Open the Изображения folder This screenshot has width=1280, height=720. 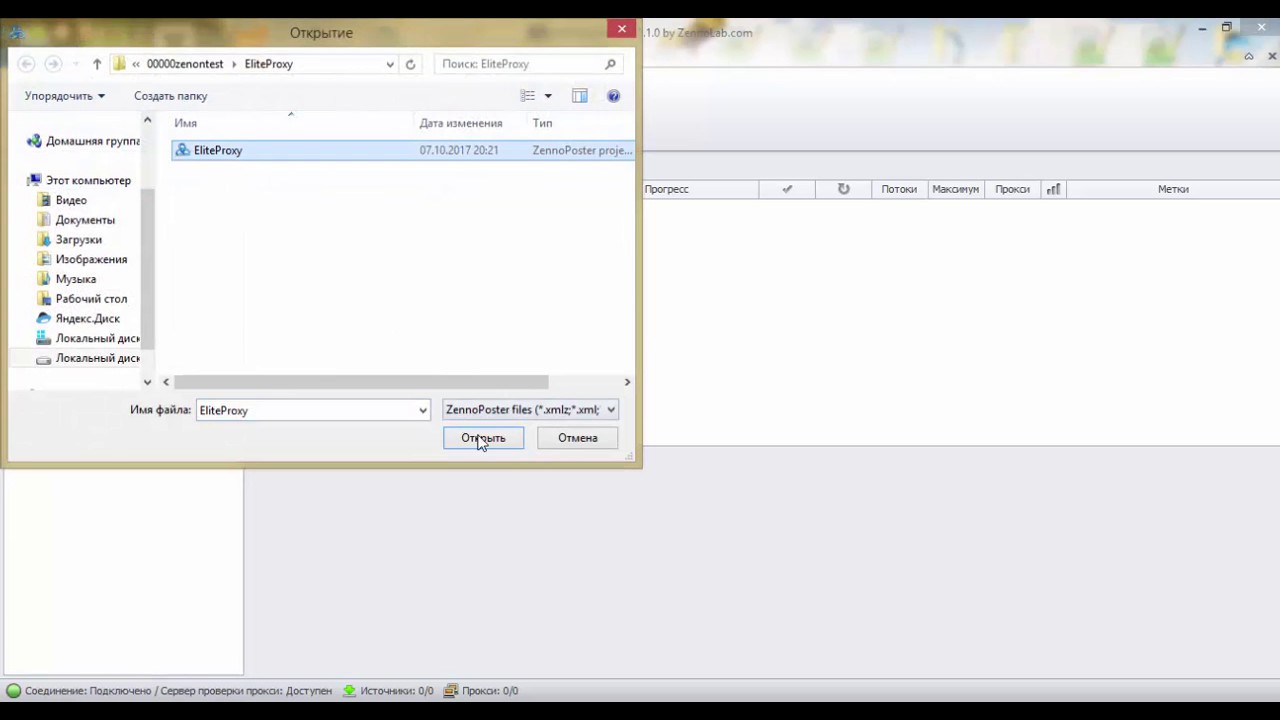pyautogui.click(x=82, y=259)
